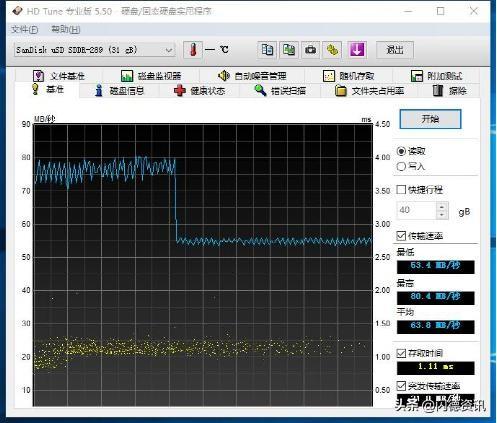Minimize the HD Tune window
The image size is (497, 423).
pos(408,11)
